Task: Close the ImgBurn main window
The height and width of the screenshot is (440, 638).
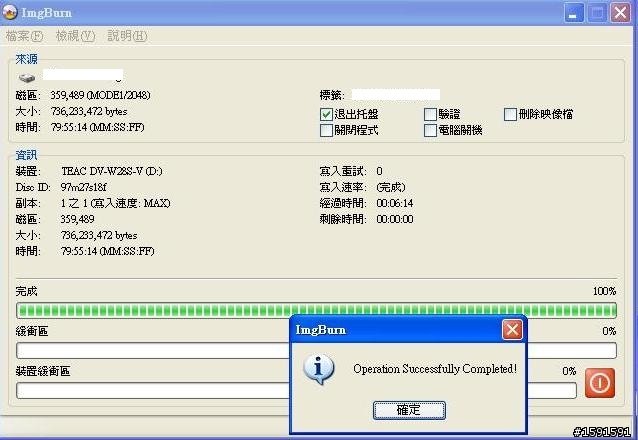Action: pyautogui.click(x=620, y=13)
